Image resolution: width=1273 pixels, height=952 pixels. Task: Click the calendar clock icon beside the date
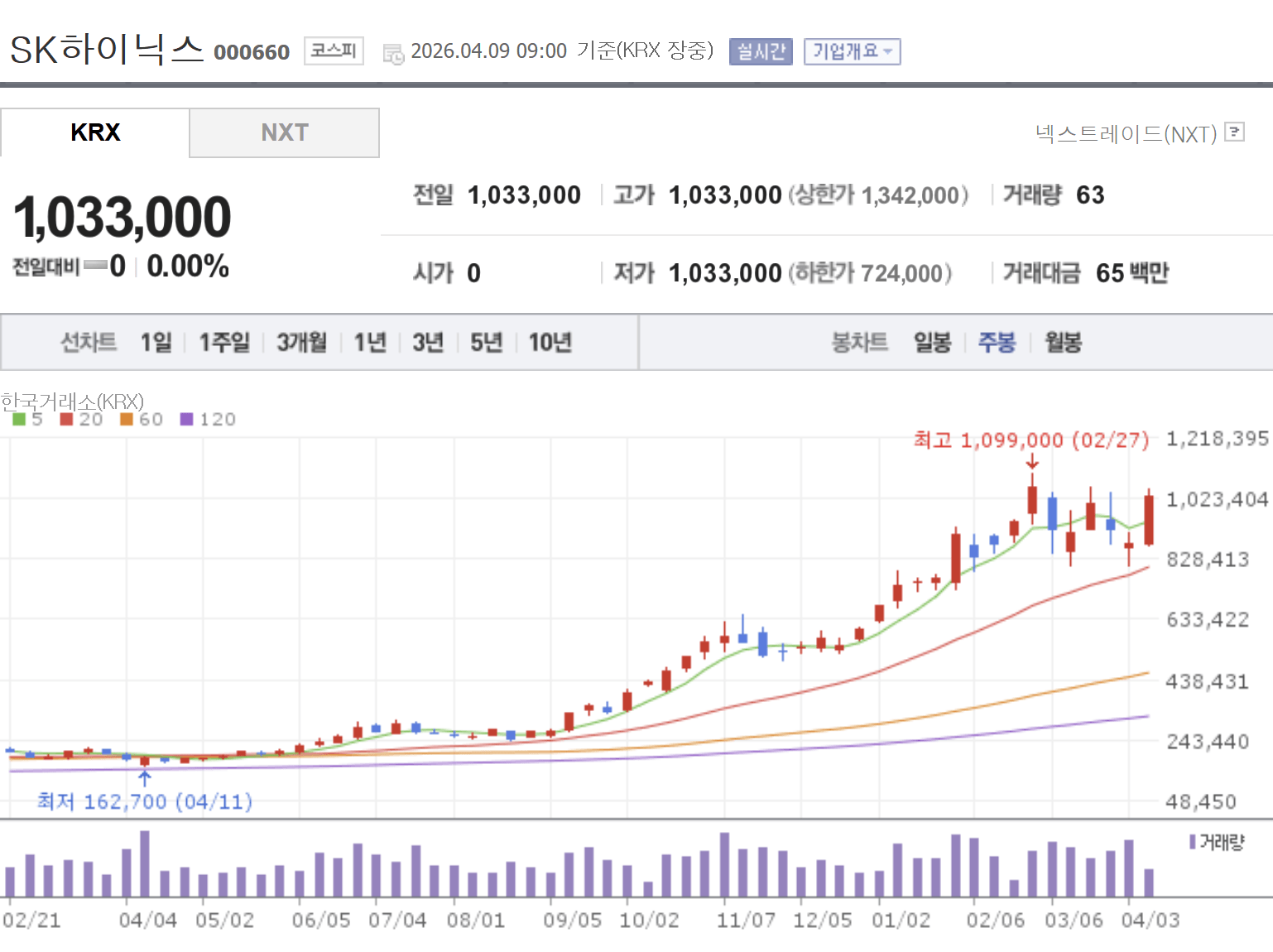393,54
